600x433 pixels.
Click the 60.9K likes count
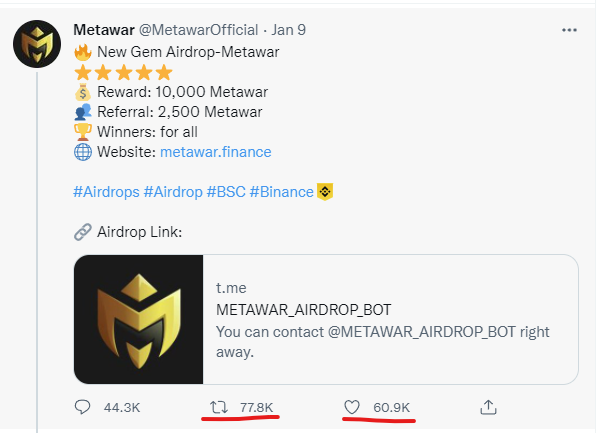(x=391, y=407)
